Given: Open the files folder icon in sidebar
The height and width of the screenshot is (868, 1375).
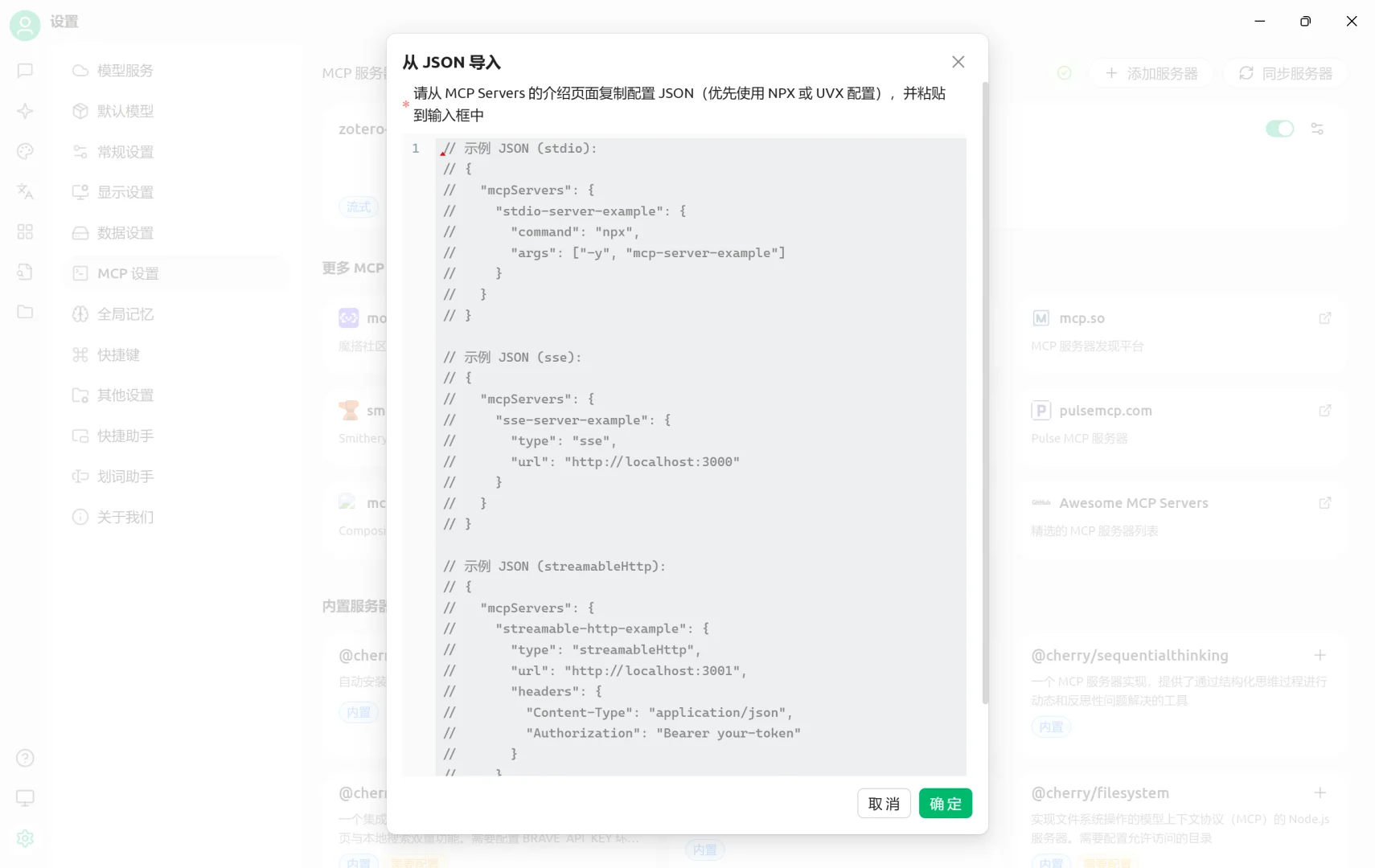Looking at the screenshot, I should point(25,312).
